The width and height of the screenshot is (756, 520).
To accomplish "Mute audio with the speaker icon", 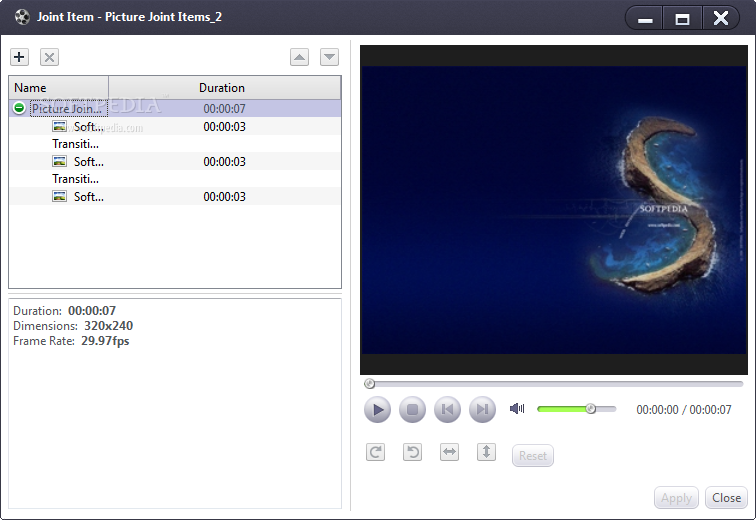I will pos(517,409).
